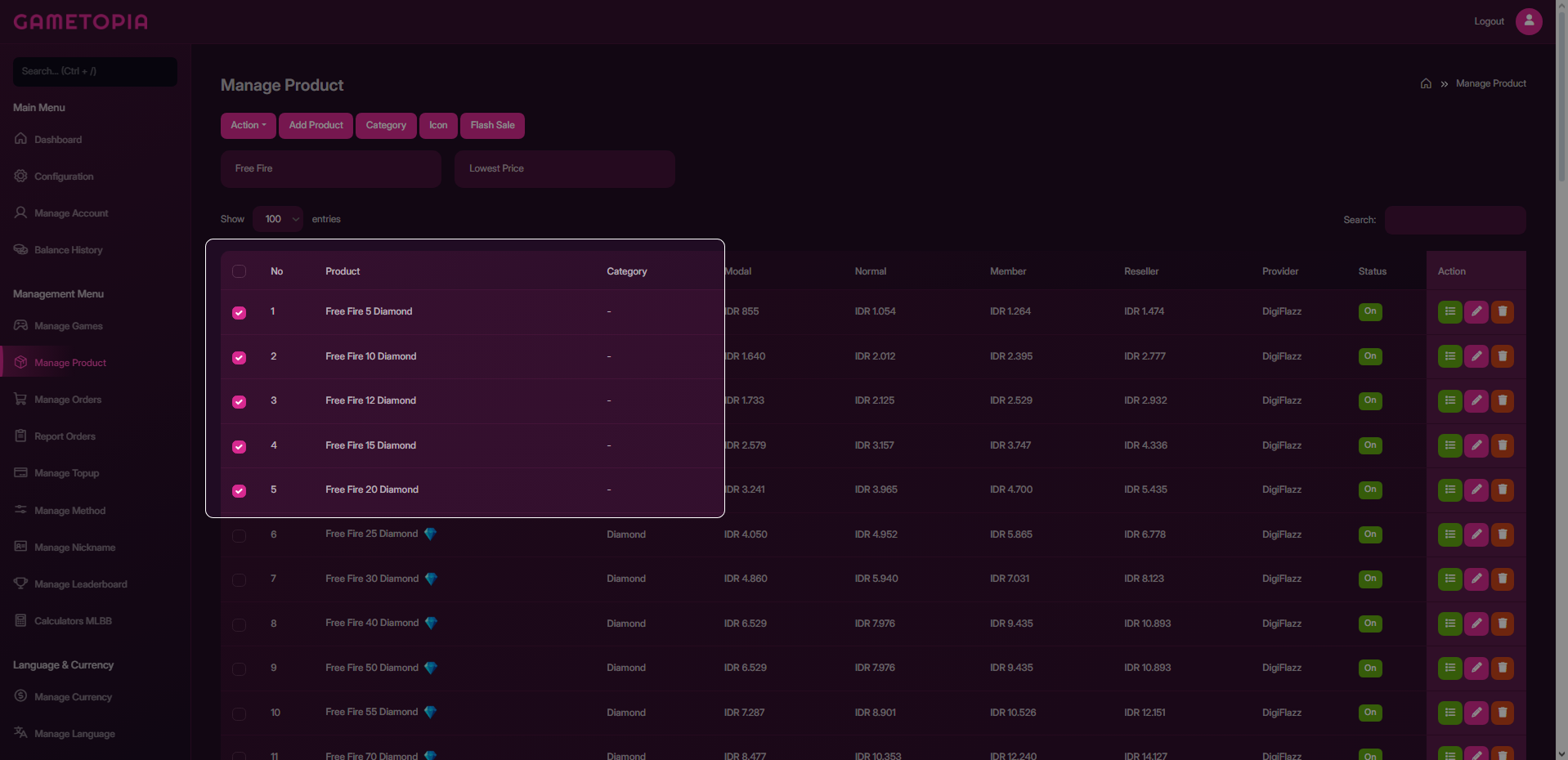The width and height of the screenshot is (1568, 760).
Task: Toggle the On status of Free Fire 30 Diamond
Action: [1370, 579]
